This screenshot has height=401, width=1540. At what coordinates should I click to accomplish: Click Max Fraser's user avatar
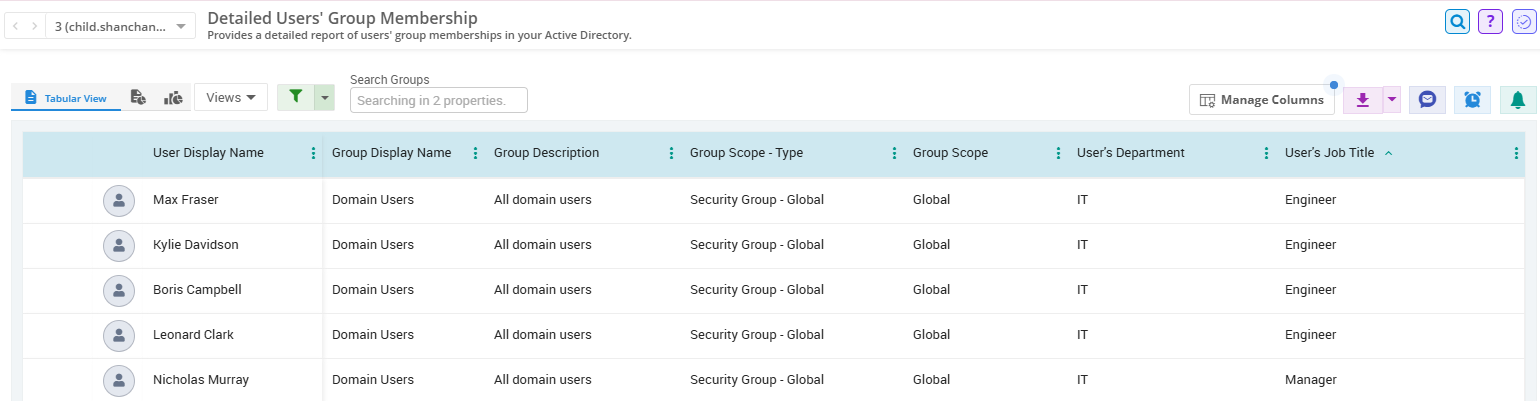coord(119,200)
